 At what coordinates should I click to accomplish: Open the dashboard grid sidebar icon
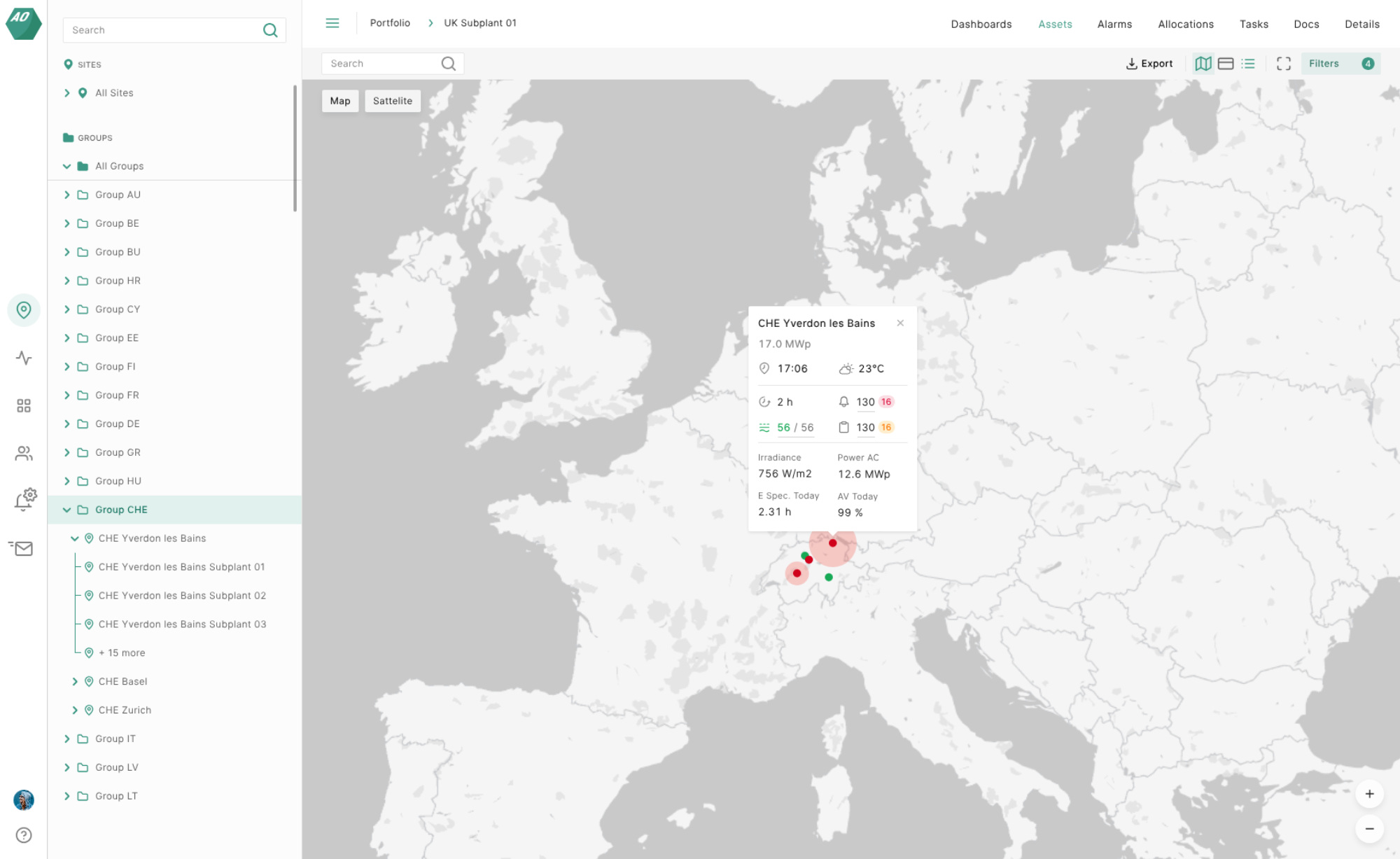pyautogui.click(x=24, y=406)
